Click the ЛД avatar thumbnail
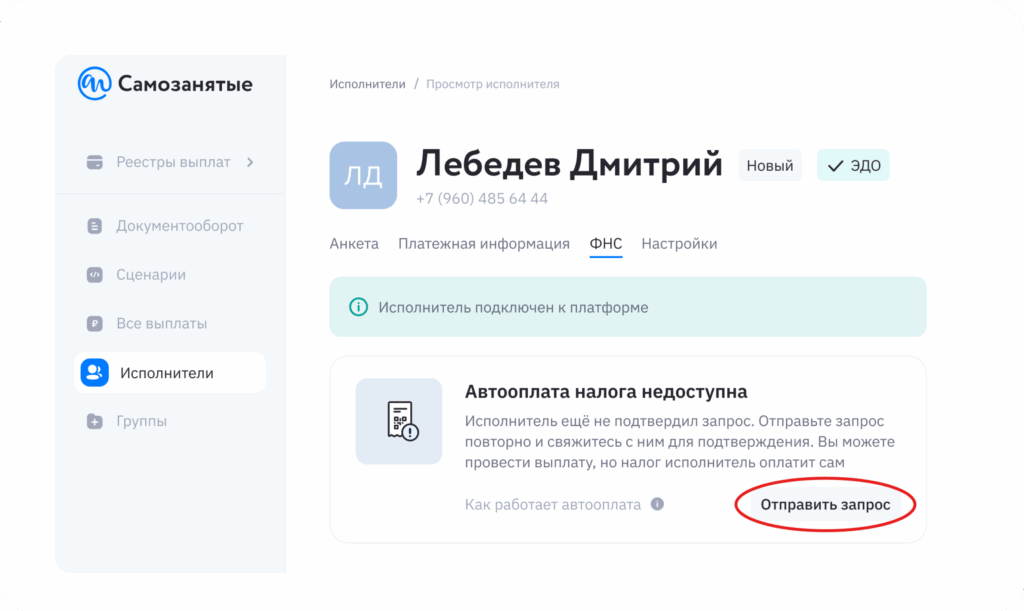Screen dimensions: 1024x611 click(363, 175)
